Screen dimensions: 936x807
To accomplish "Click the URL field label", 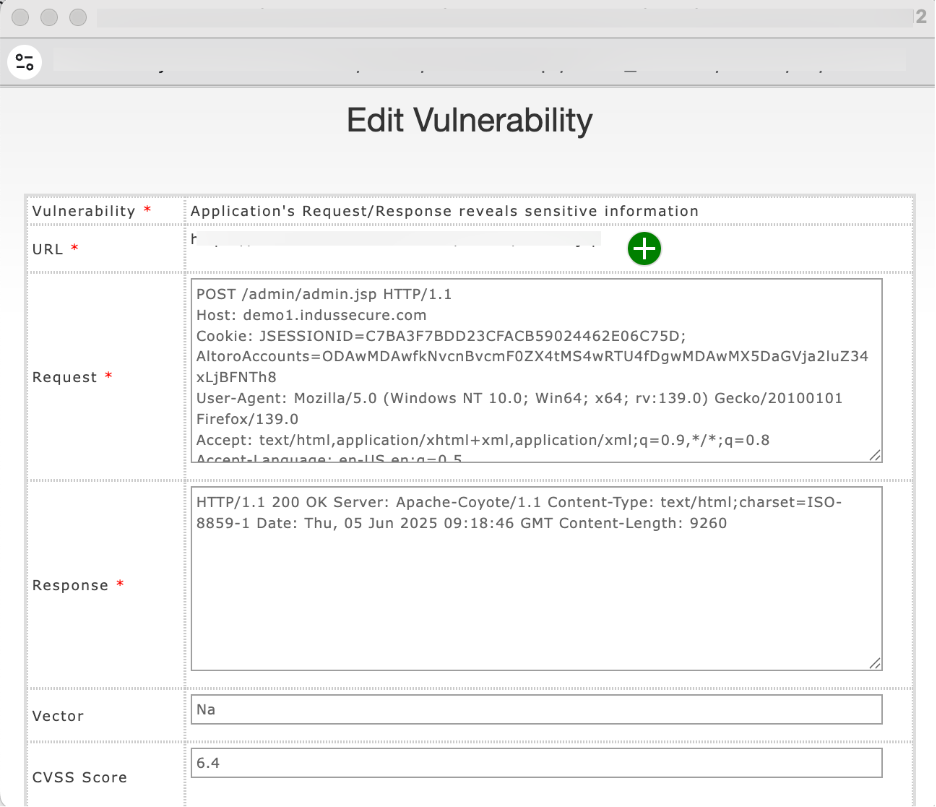I will 48,249.
